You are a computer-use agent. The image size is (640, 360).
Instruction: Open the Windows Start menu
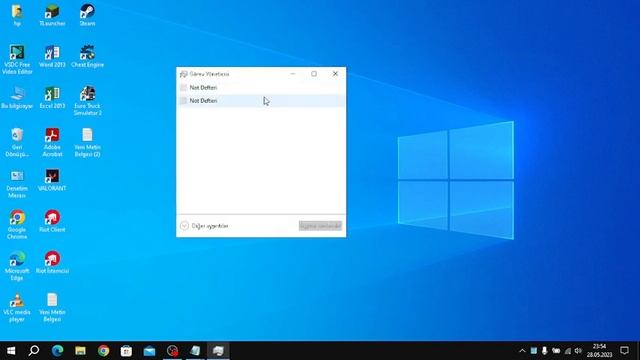(x=11, y=351)
